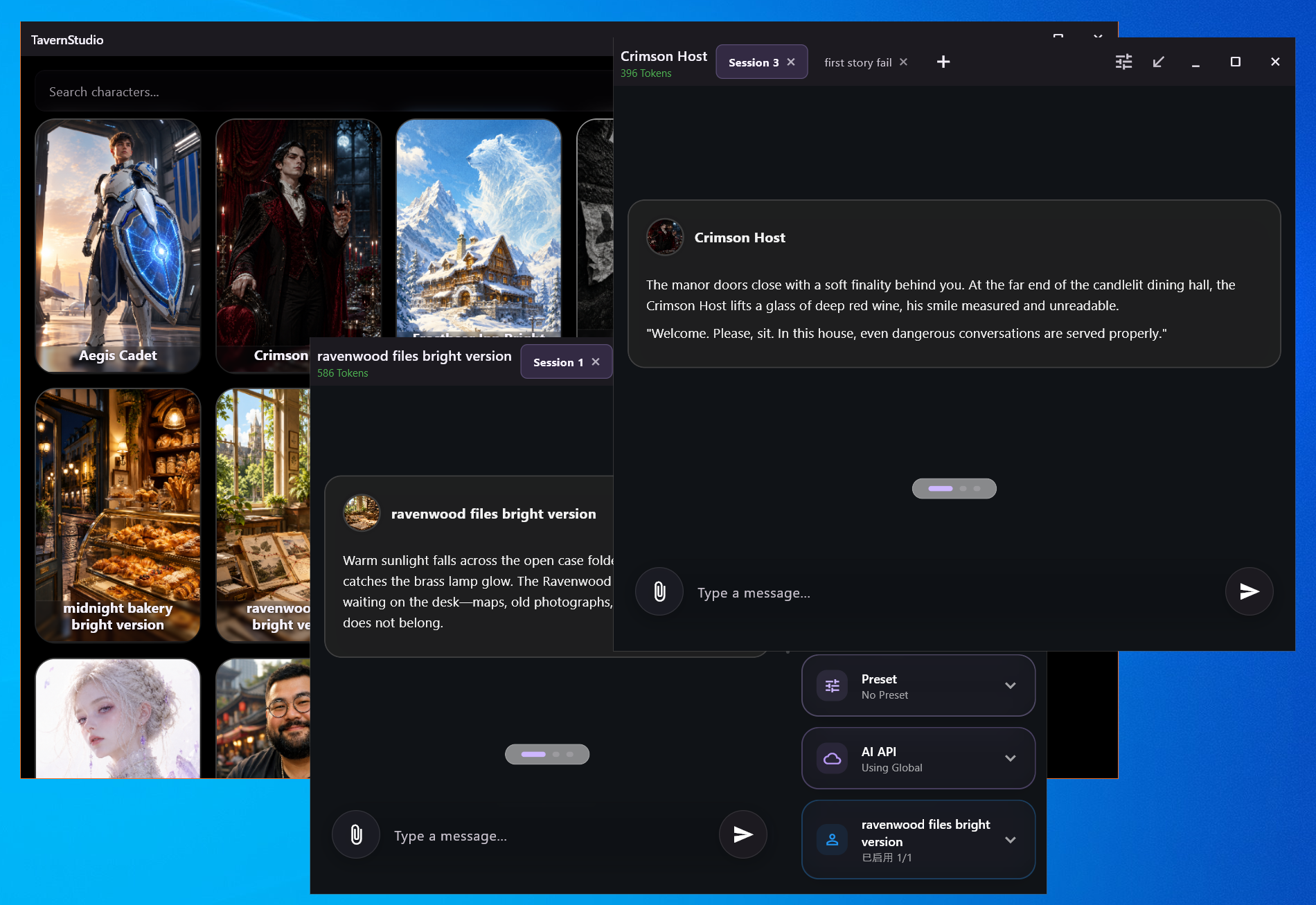
Task: Click the dock-back arrow icon in Crimson Host window
Action: click(x=1158, y=62)
